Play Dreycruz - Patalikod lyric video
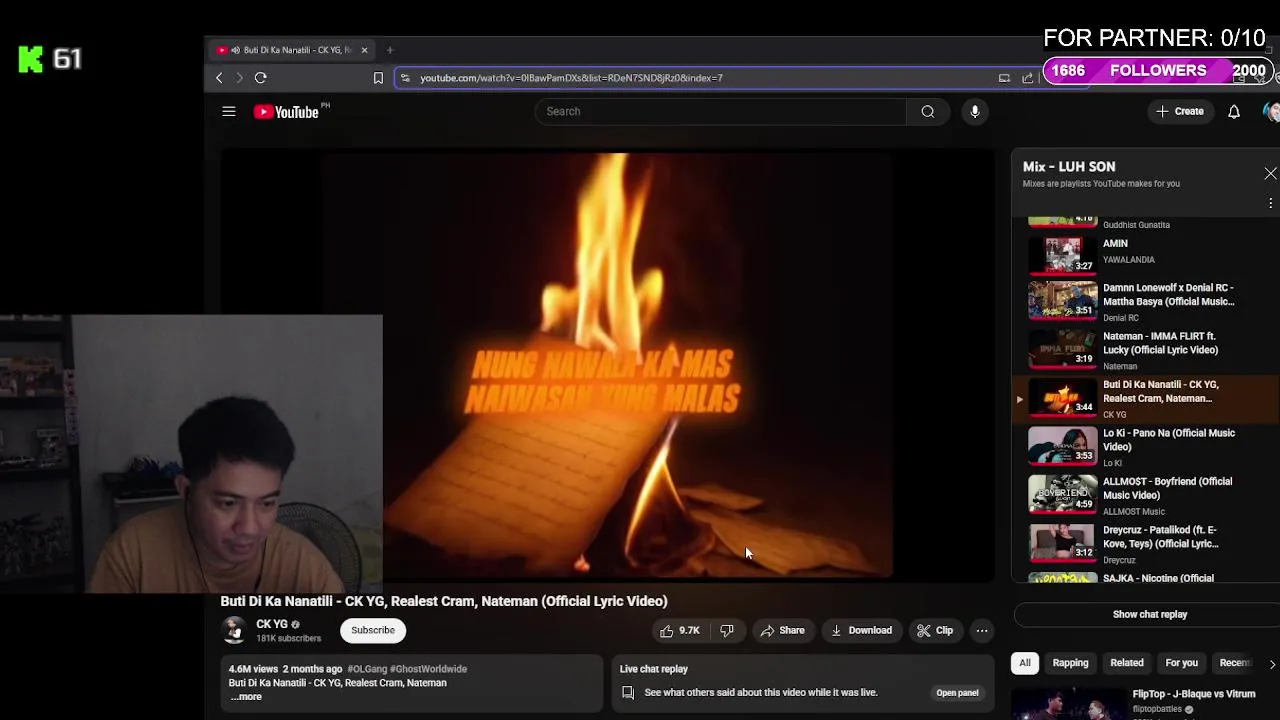The image size is (1280, 720). pos(1145,544)
